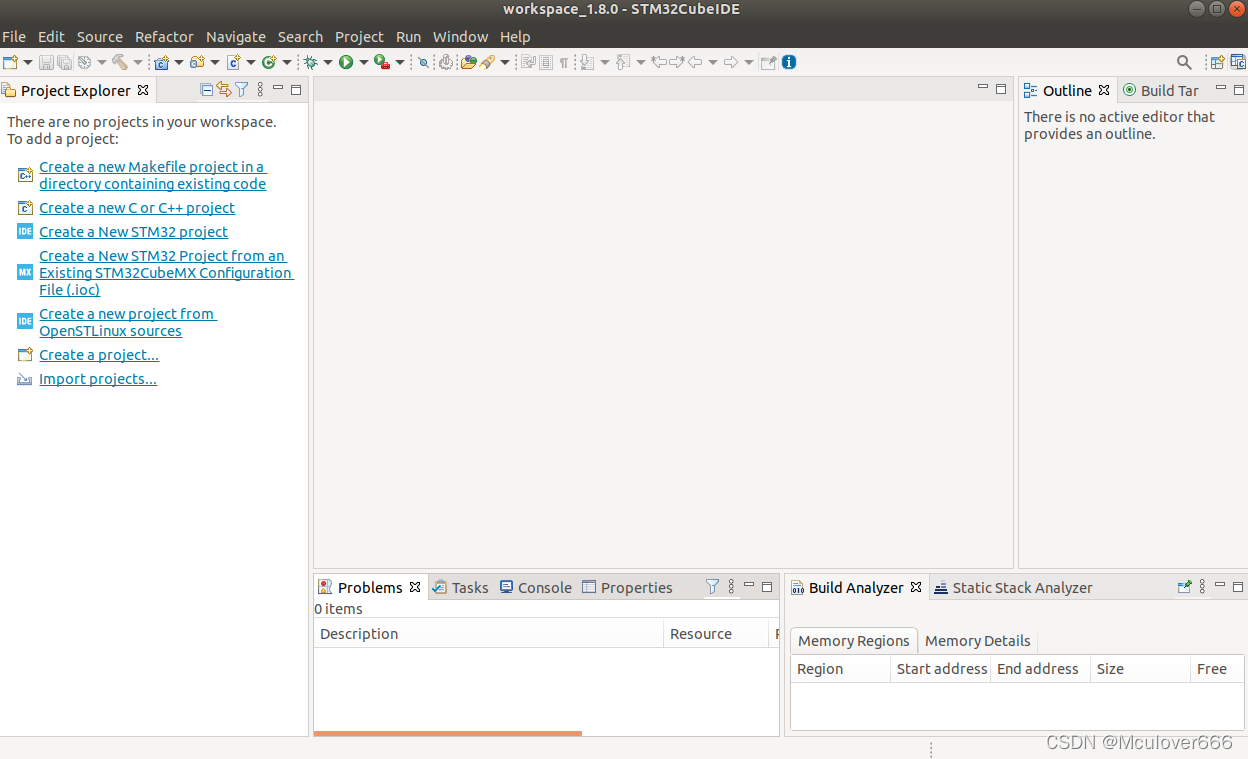
Task: Click the New C/C++ project toolbar icon
Action: (161, 62)
